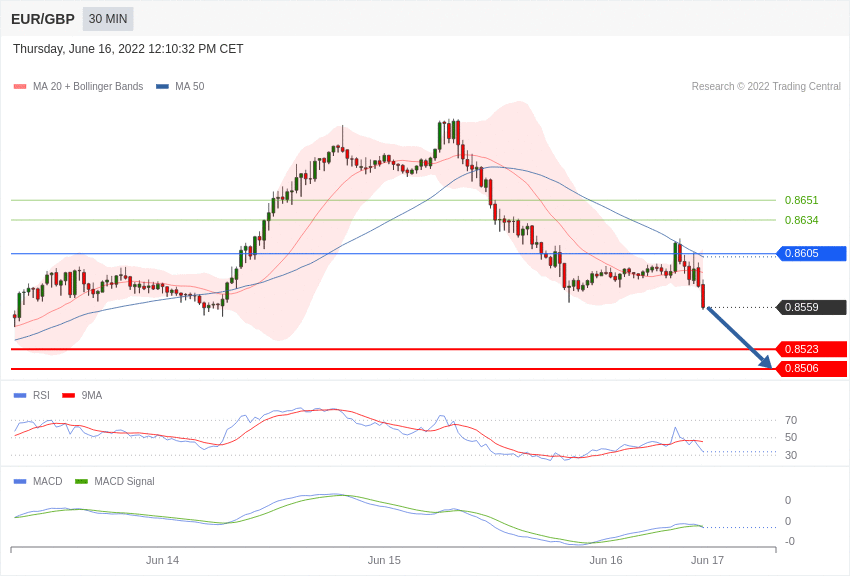Click the RSI blue legend swatch

click(20, 396)
